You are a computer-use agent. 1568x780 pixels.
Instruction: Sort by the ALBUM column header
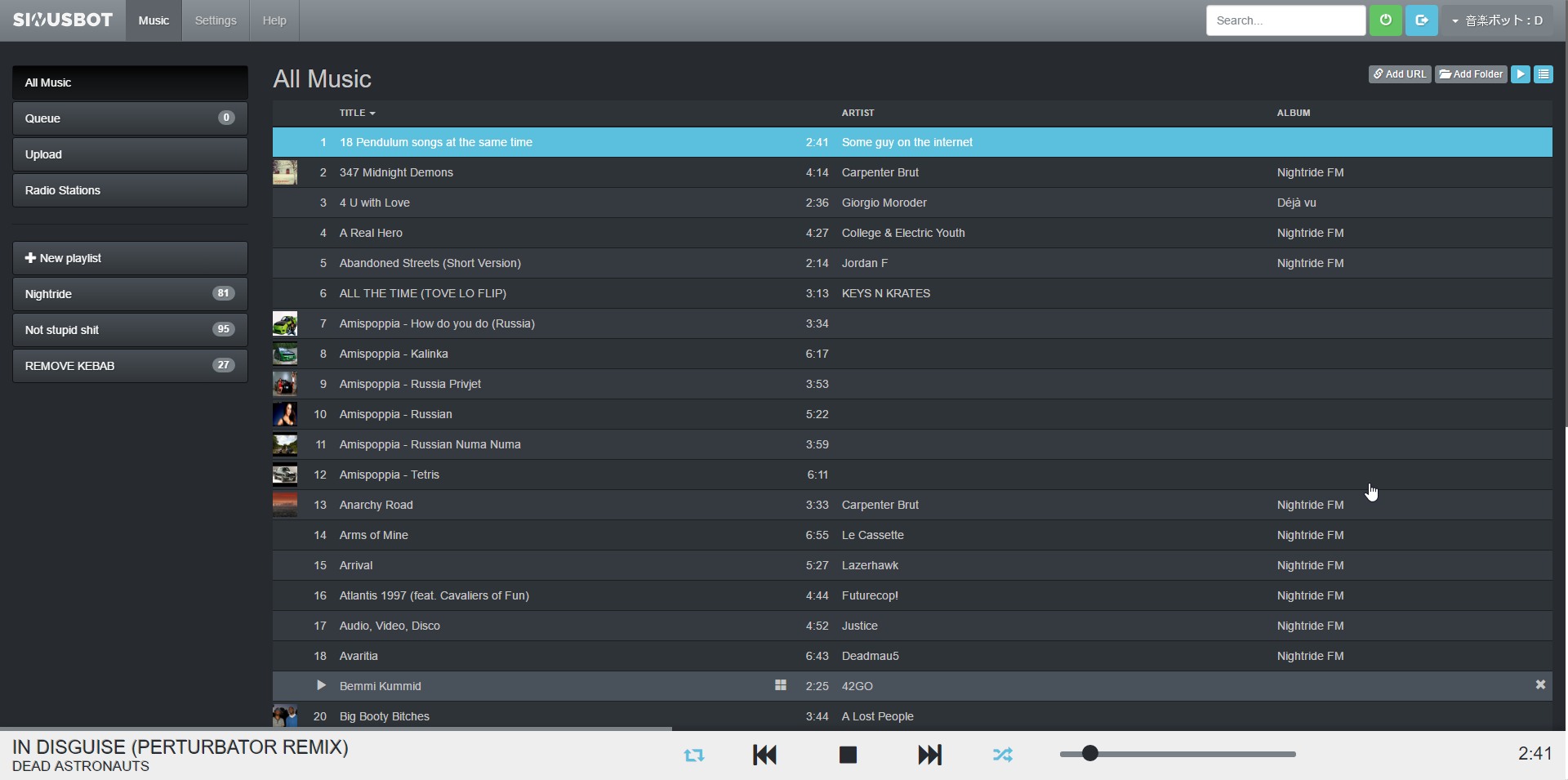point(1294,113)
